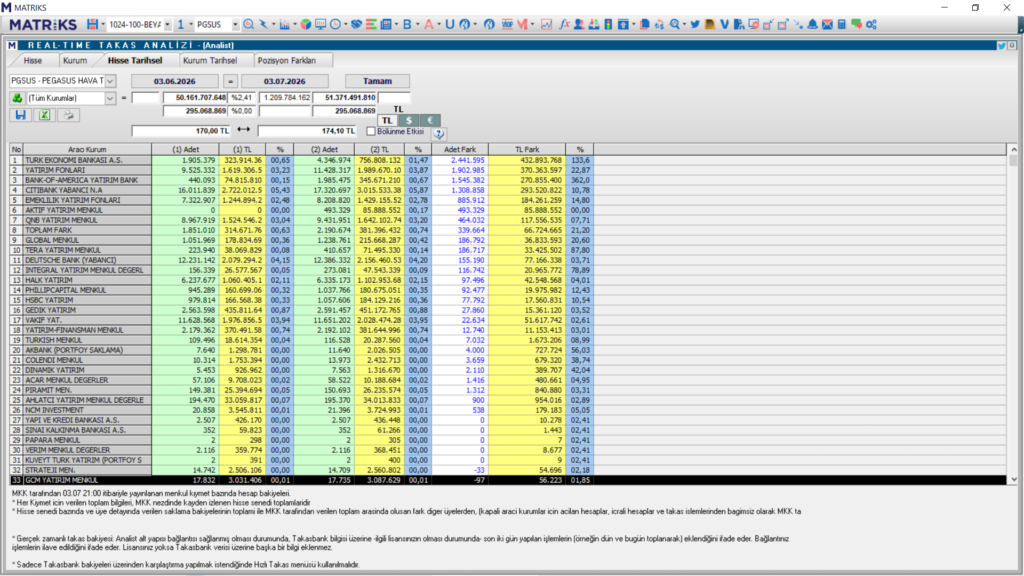Click the Twitter icon in panel title bar

coord(1001,46)
